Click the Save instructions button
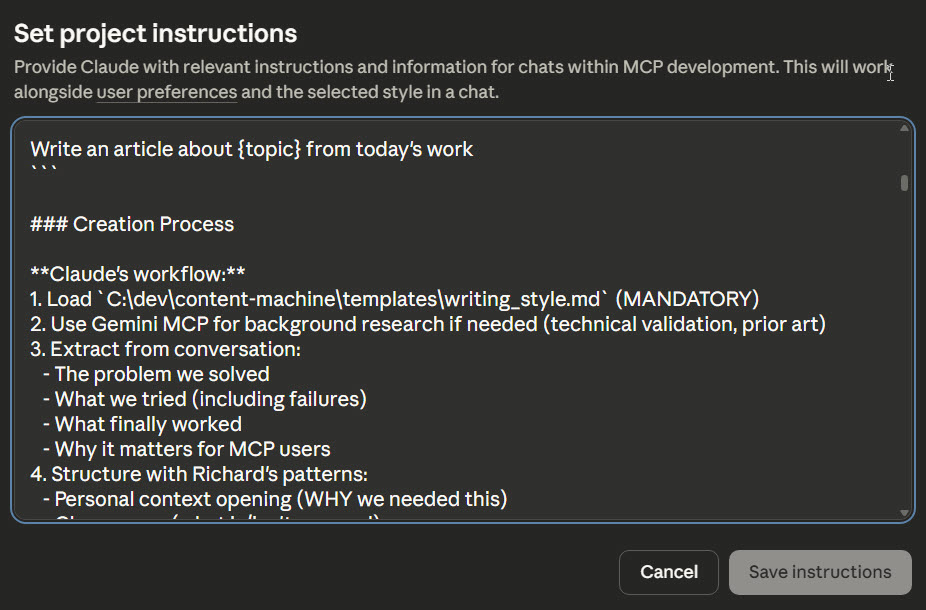This screenshot has height=610, width=926. pos(820,572)
